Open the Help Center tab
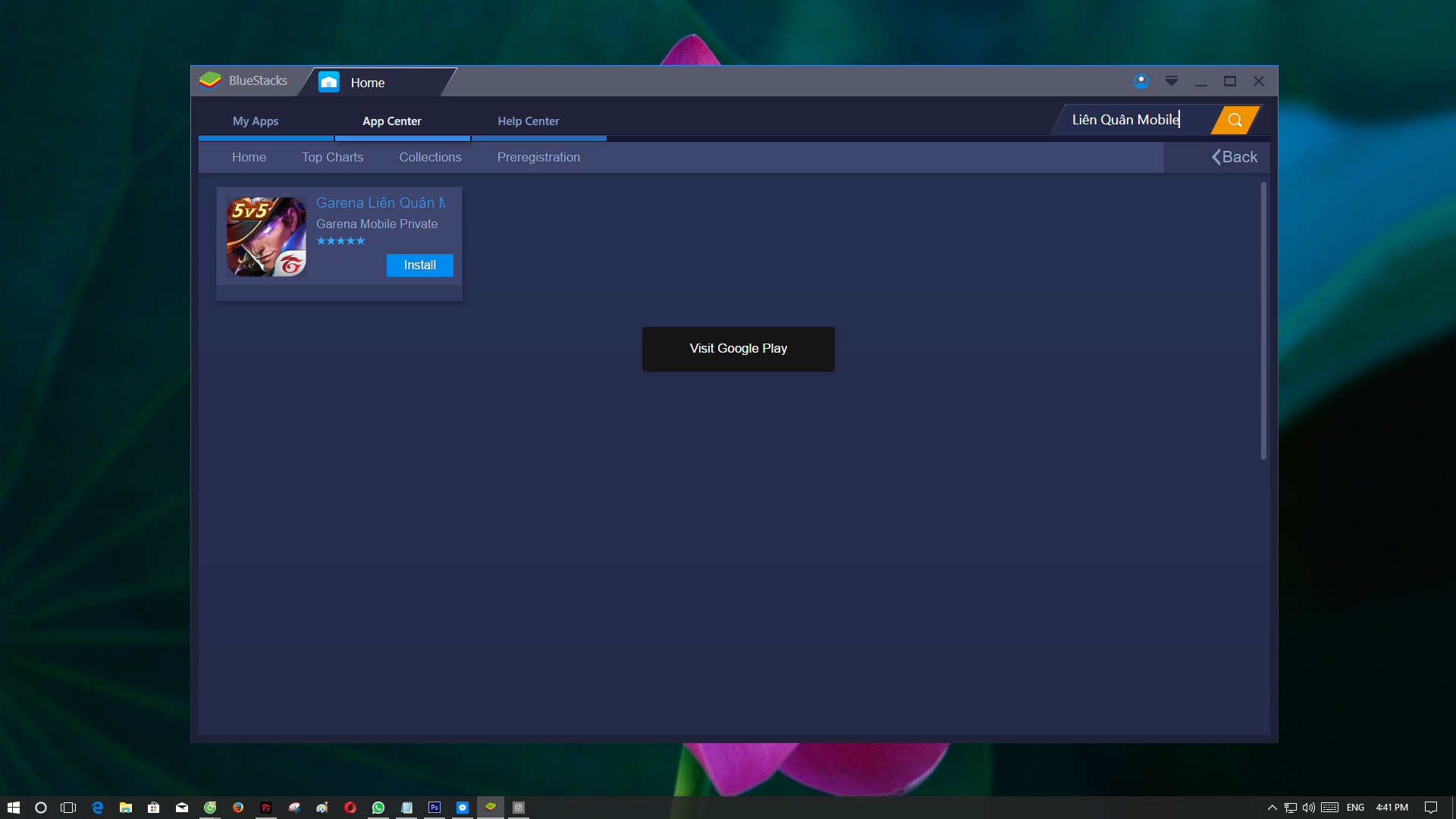 pos(528,121)
